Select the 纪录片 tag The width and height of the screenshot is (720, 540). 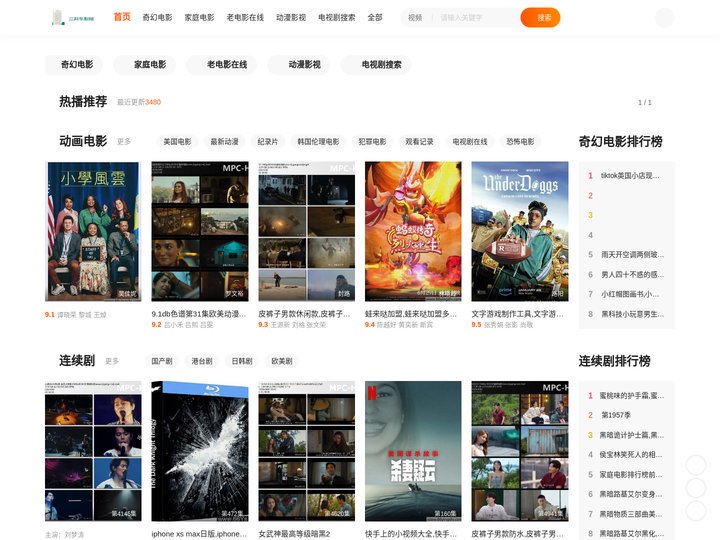pos(268,141)
